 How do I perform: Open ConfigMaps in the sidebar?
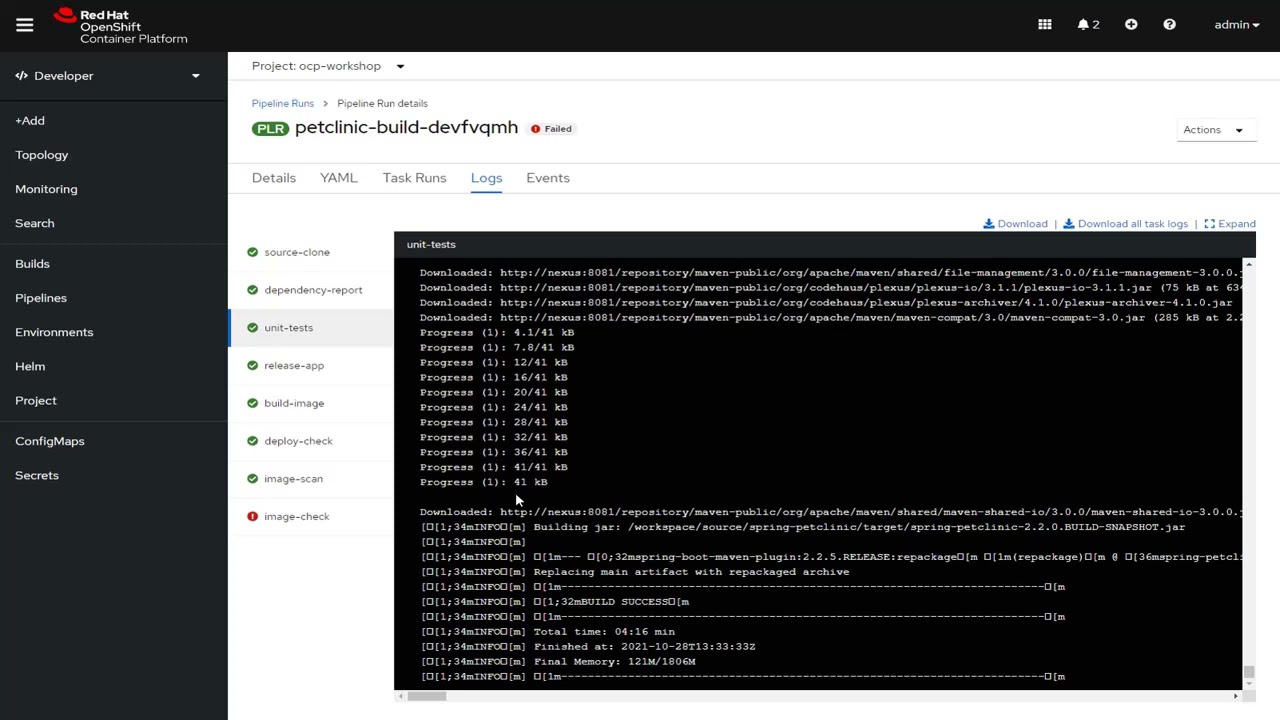point(50,441)
